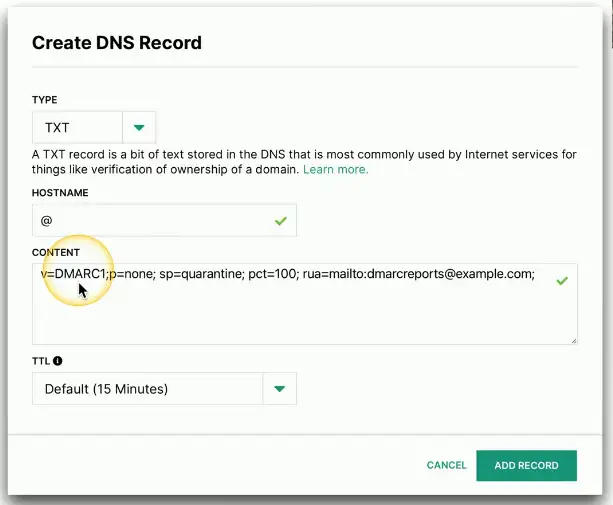Click the TTL info icon
This screenshot has height=505, width=613.
click(x=58, y=361)
